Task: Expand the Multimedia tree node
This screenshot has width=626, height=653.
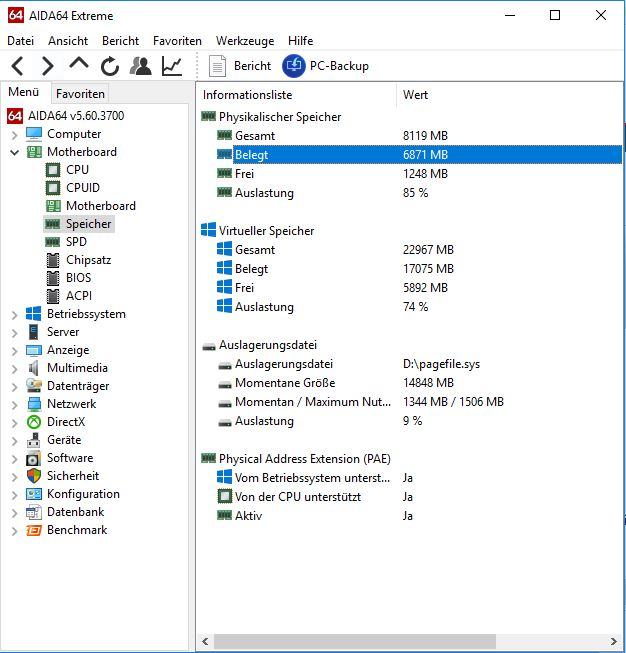Action: [x=15, y=369]
